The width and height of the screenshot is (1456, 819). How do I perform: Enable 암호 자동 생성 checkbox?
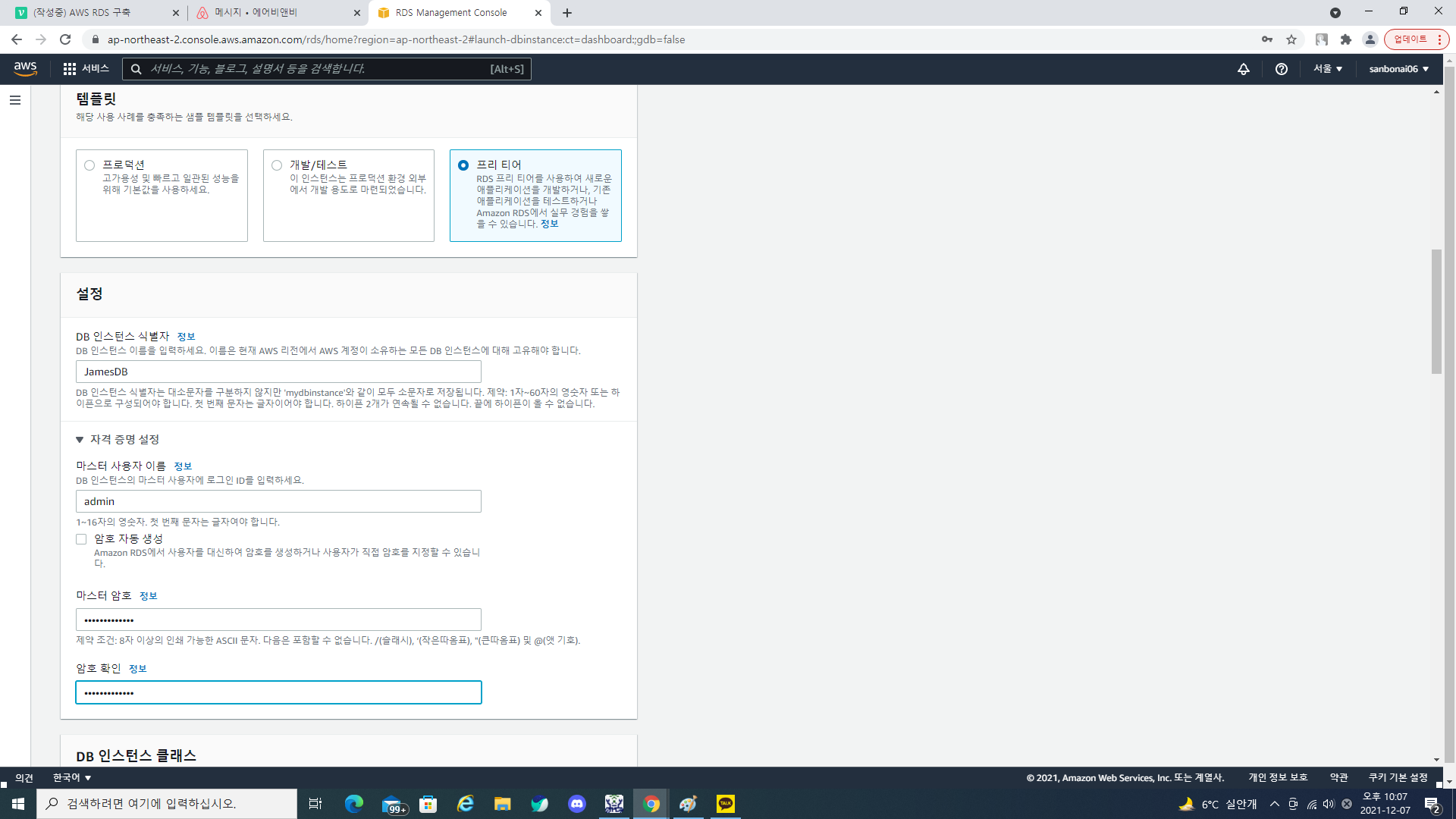pyautogui.click(x=81, y=539)
